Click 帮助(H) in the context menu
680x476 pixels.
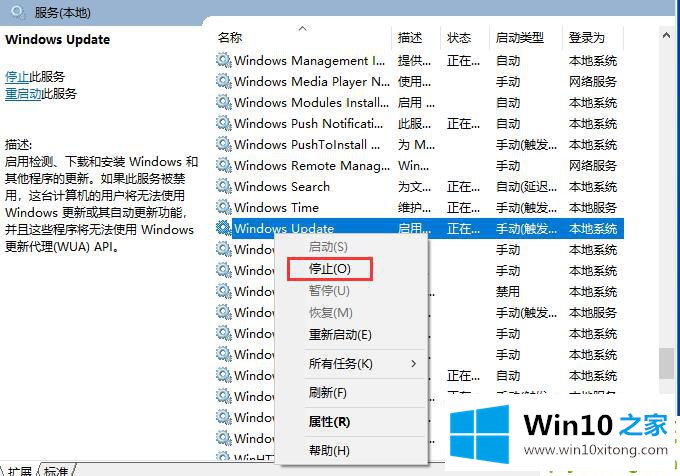pyautogui.click(x=329, y=451)
